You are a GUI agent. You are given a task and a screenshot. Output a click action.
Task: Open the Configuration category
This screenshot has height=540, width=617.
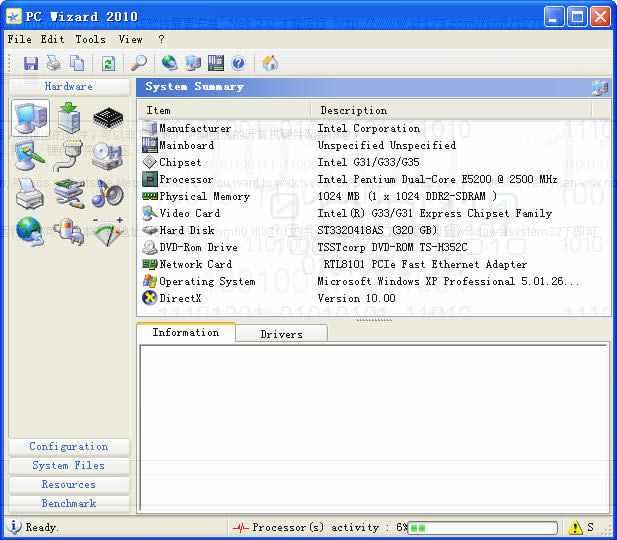pyautogui.click(x=69, y=446)
